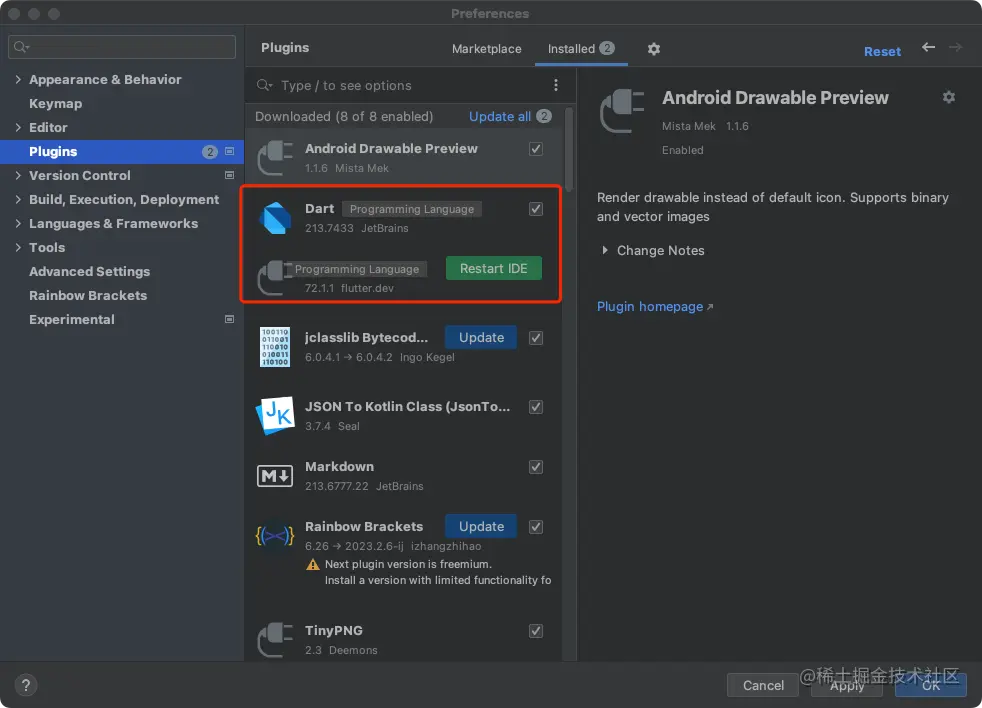The width and height of the screenshot is (982, 708).
Task: Click the help question mark button
Action: (x=26, y=685)
